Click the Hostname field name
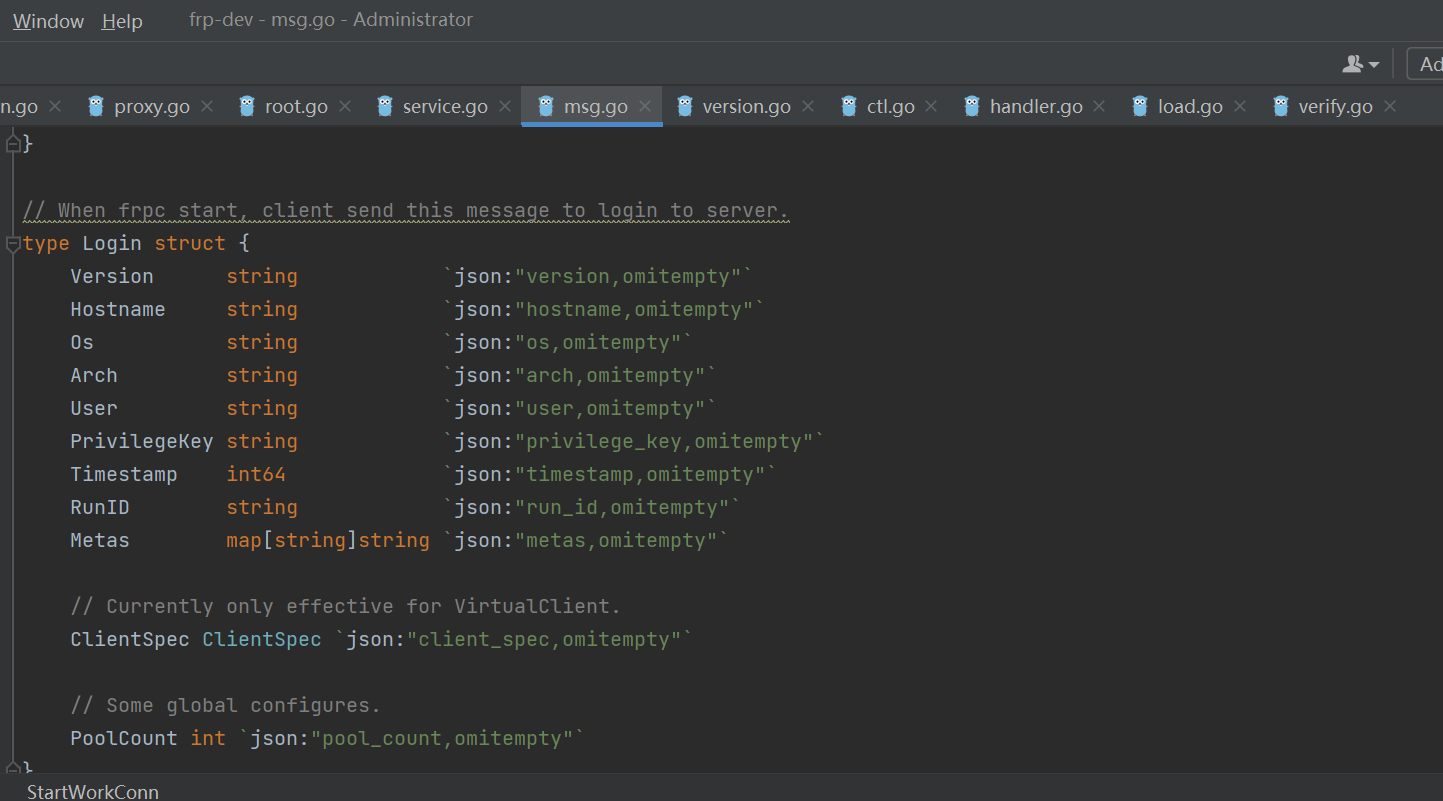Screen dimensions: 1443x801 pos(118,310)
